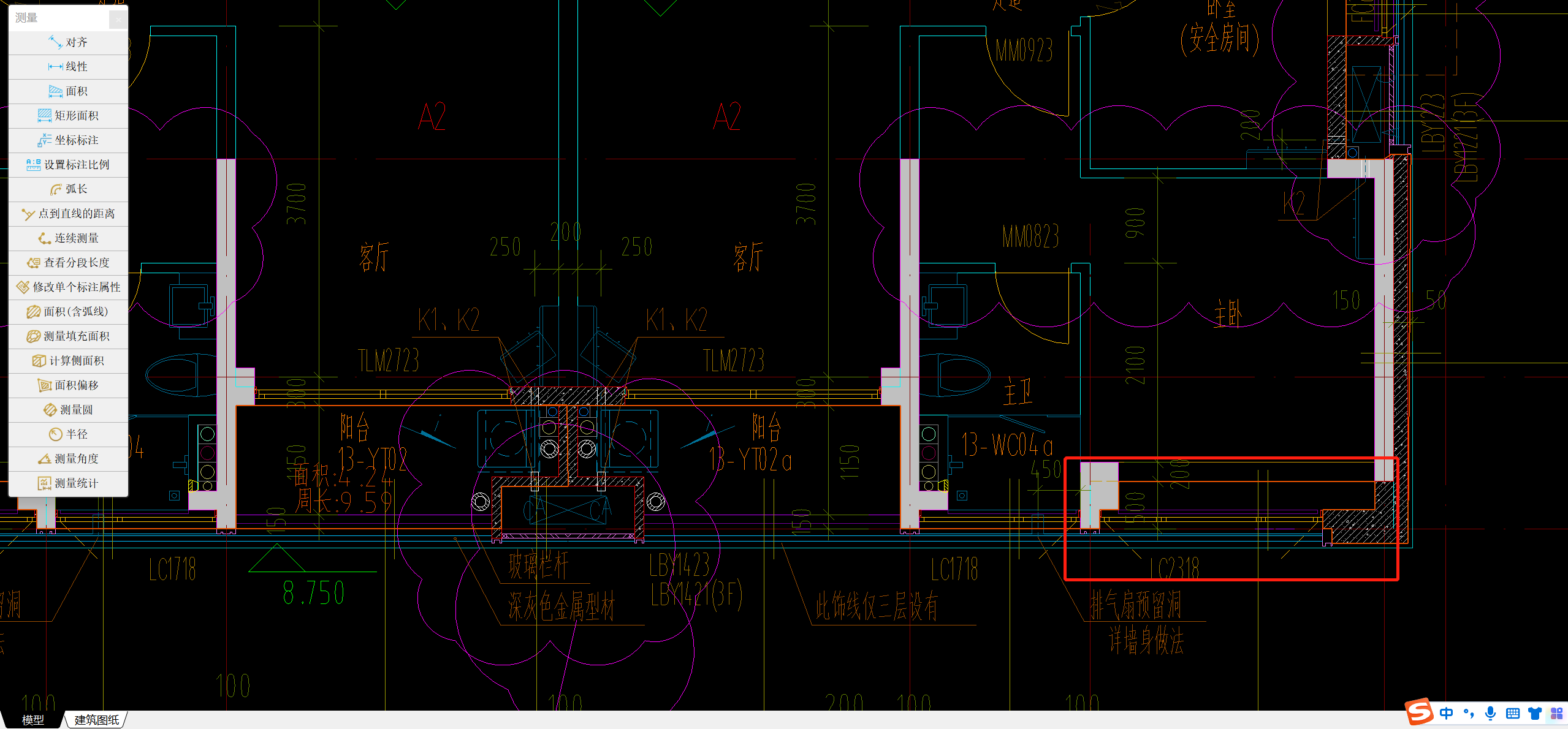Open the IME skin shirt icon

1534,713
